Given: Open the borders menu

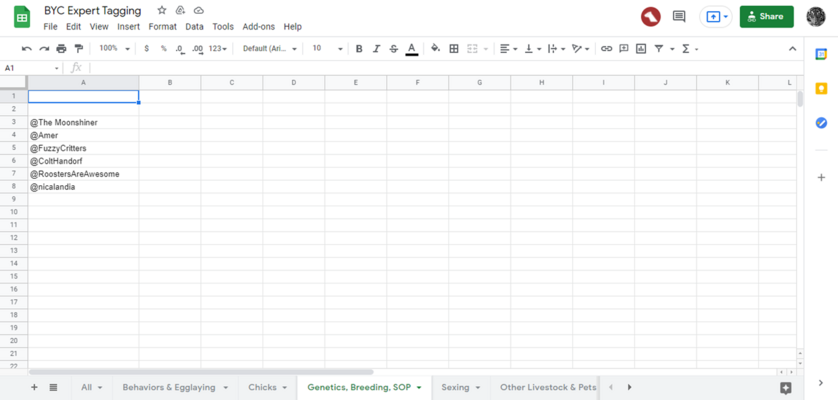Looking at the screenshot, I should point(454,49).
